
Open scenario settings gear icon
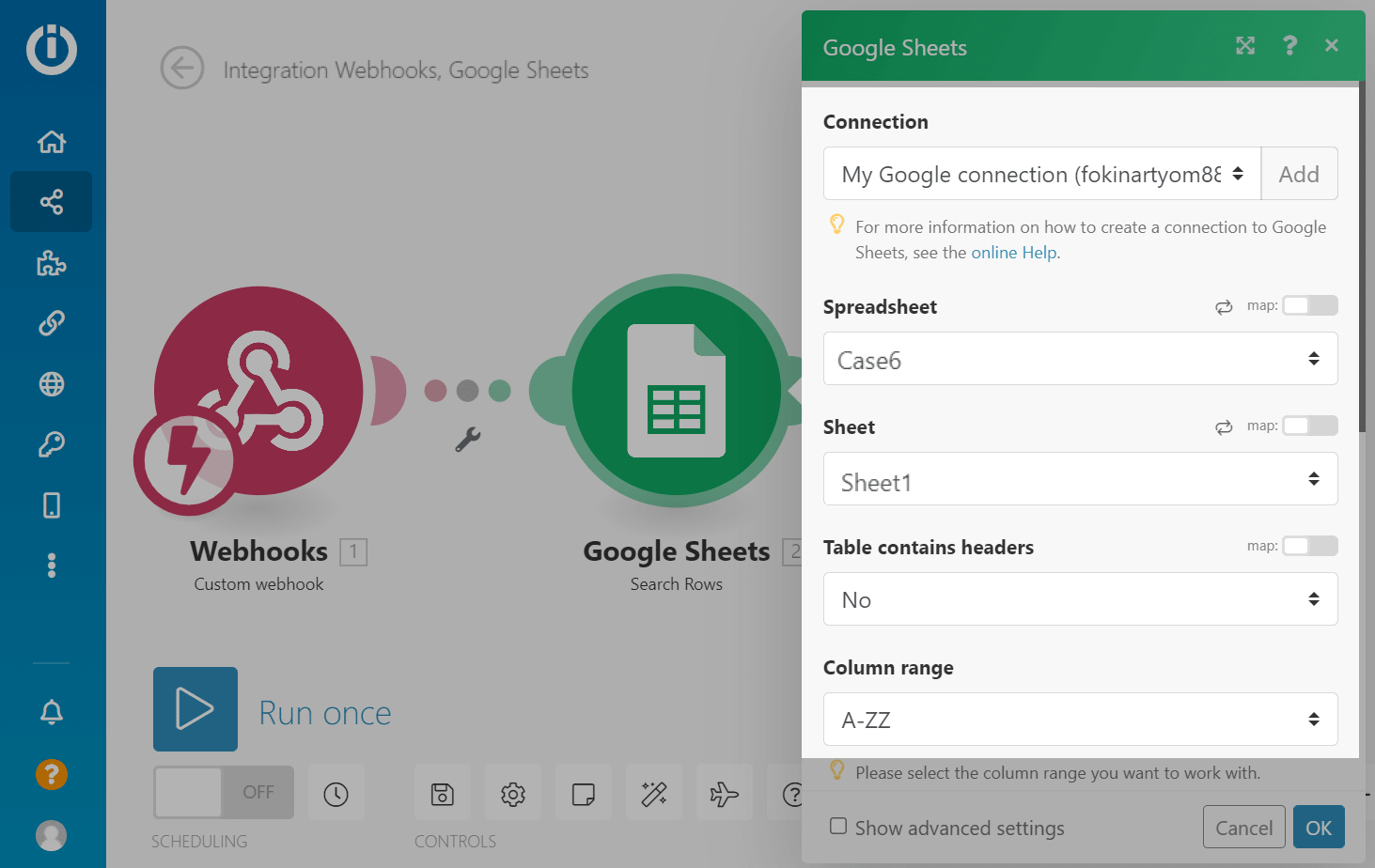[513, 794]
